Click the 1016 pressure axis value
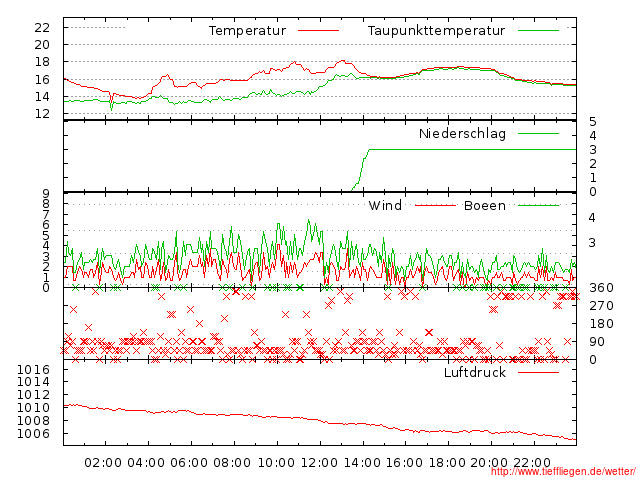 [x=33, y=370]
